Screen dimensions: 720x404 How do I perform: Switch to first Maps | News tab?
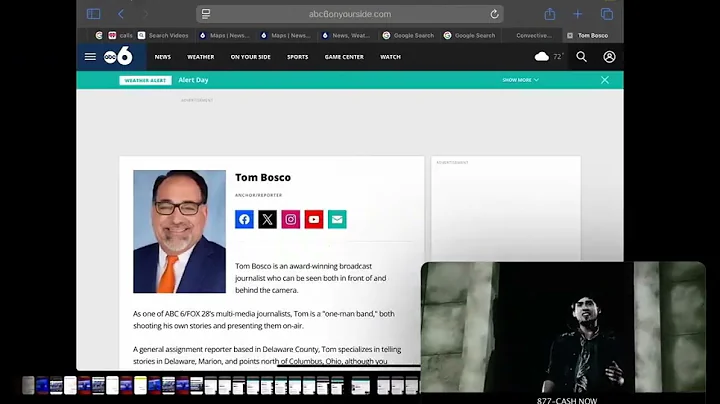(x=225, y=35)
